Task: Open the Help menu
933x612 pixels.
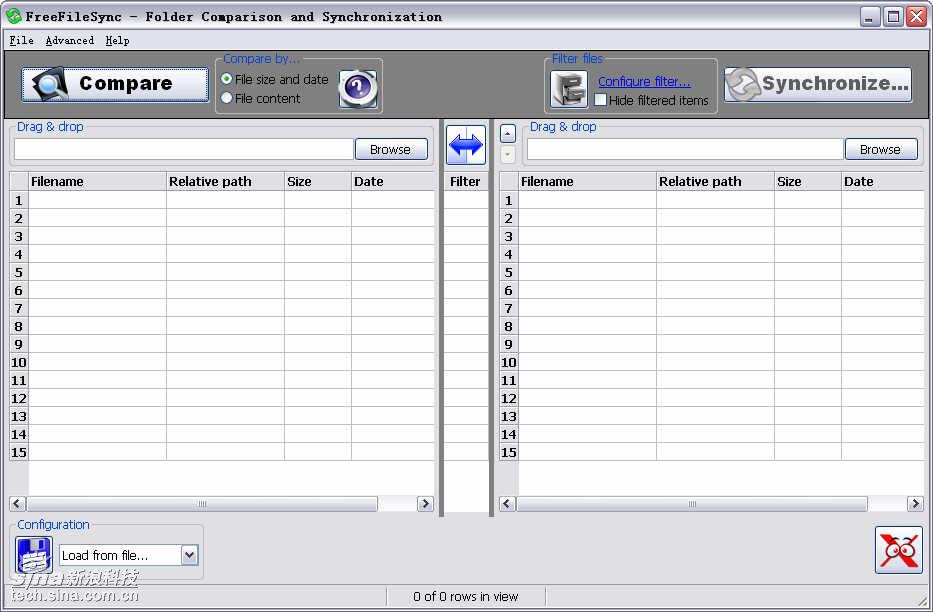Action: click(117, 40)
